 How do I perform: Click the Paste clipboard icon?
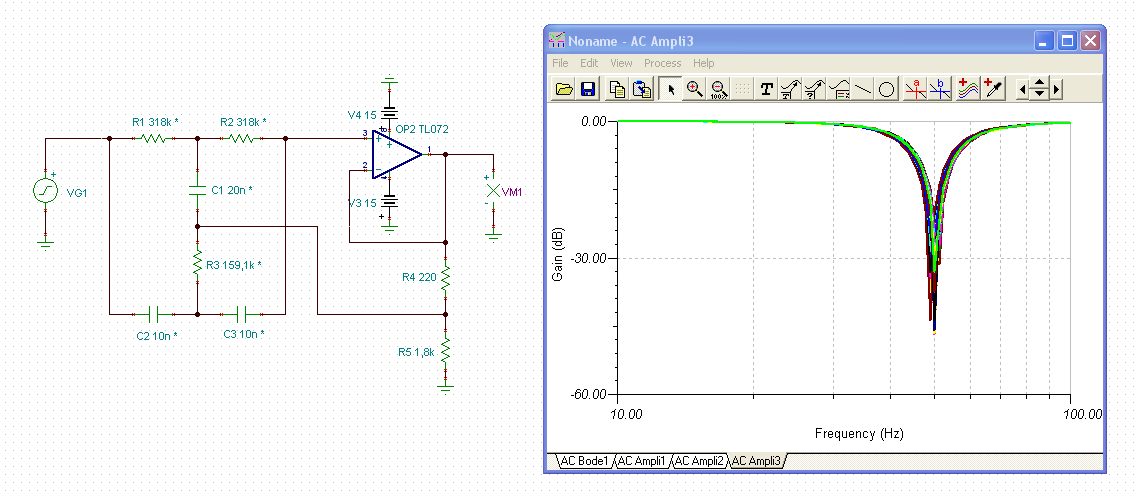point(642,89)
